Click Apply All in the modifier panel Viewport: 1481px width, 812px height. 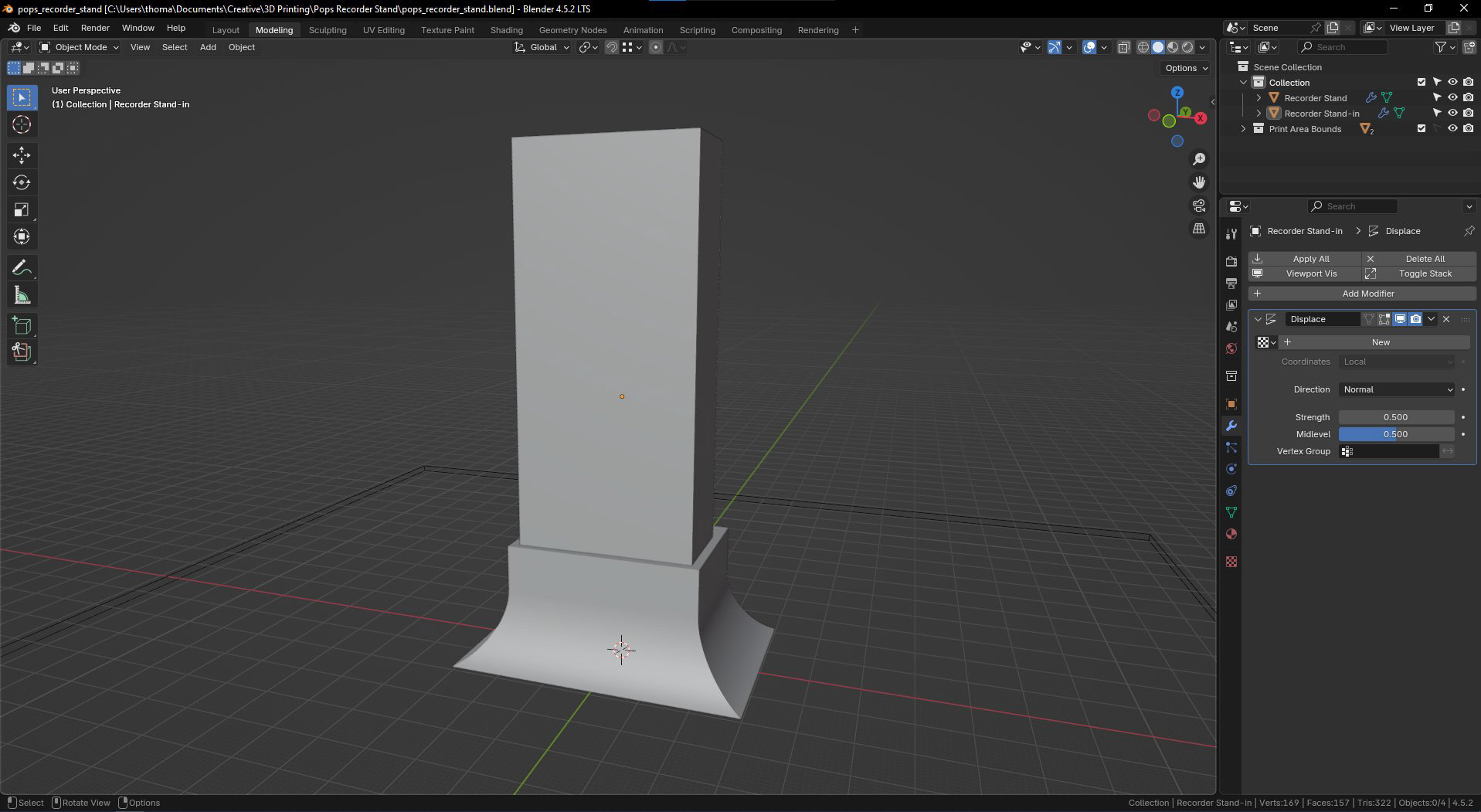[x=1311, y=258]
